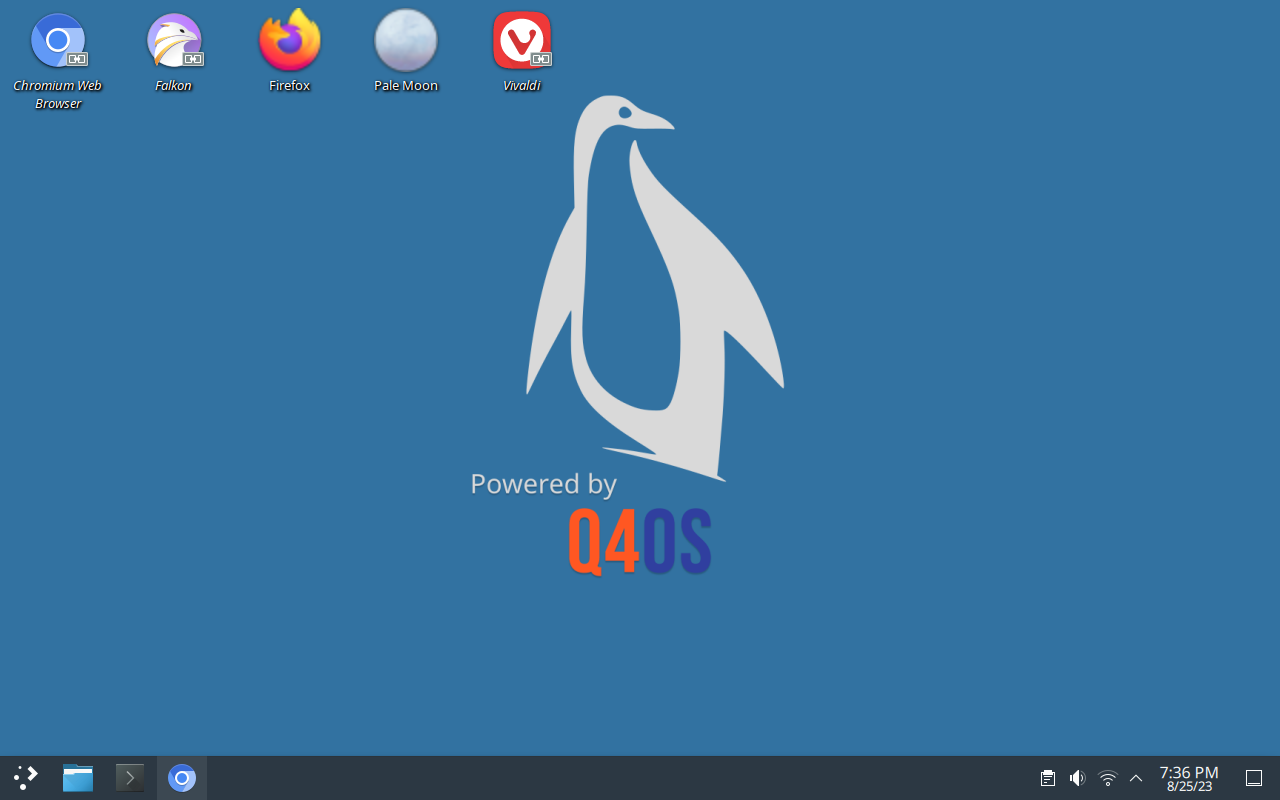
Task: Select the Falkon browser desktop icon
Action: 174,41
